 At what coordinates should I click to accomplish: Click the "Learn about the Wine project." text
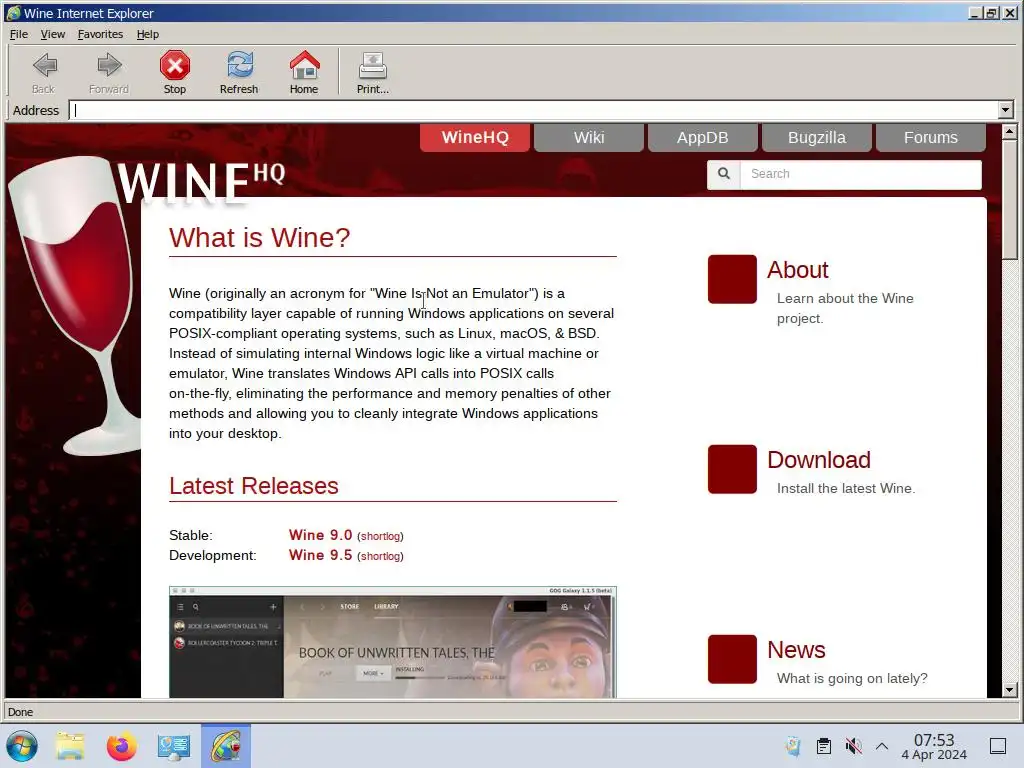pyautogui.click(x=845, y=308)
